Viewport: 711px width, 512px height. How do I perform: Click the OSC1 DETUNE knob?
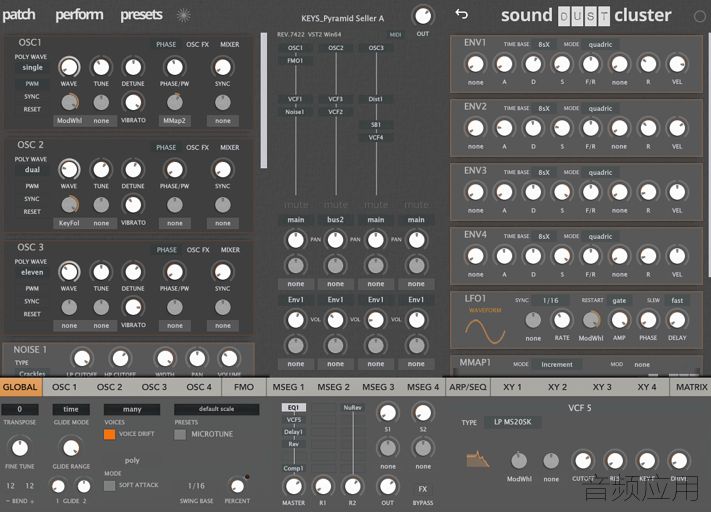pyautogui.click(x=133, y=67)
